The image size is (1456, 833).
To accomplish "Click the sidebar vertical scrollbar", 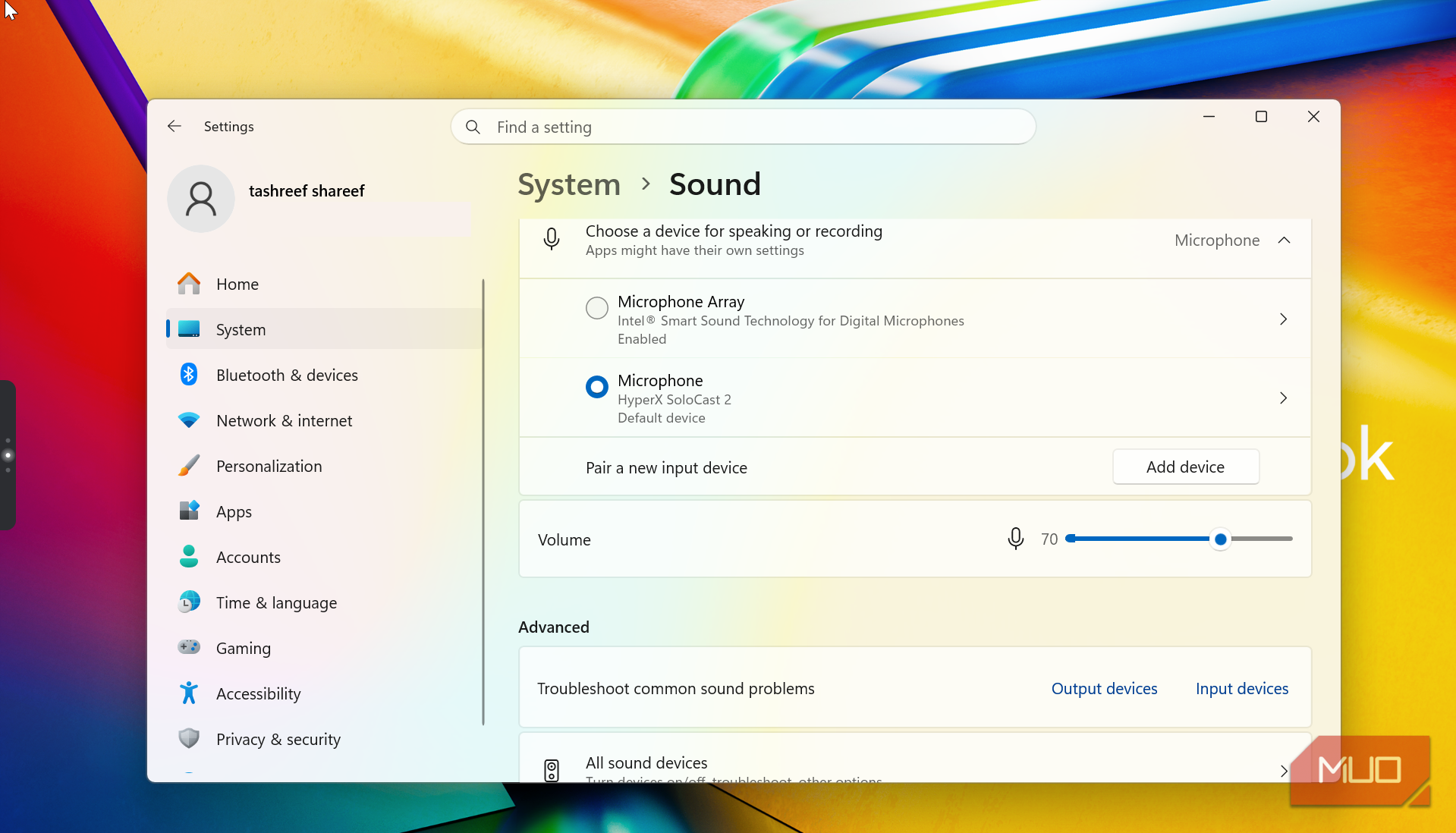I will click(x=483, y=501).
